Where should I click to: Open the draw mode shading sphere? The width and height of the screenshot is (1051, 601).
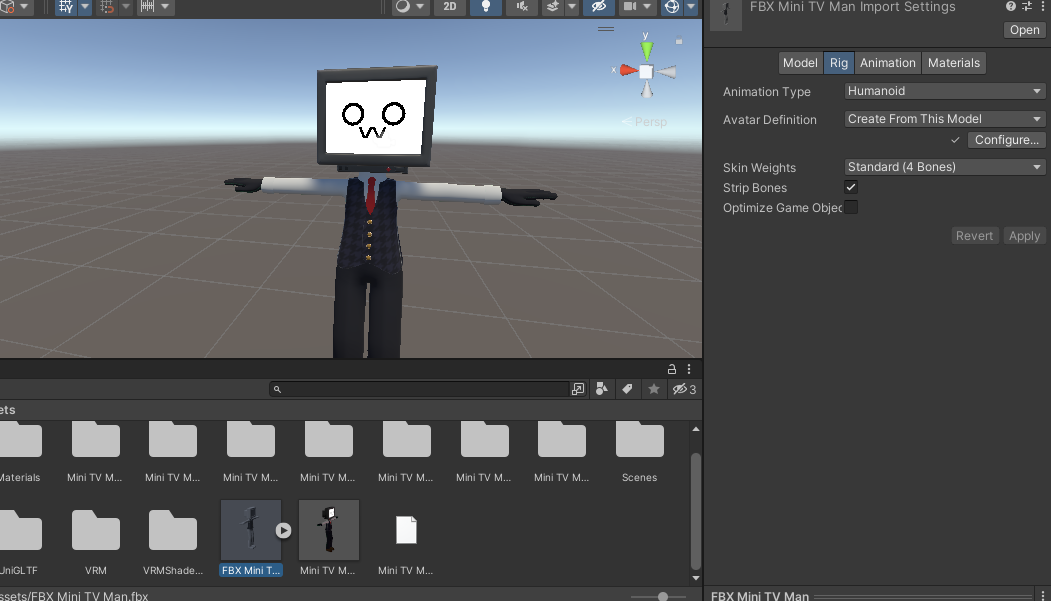[x=402, y=7]
